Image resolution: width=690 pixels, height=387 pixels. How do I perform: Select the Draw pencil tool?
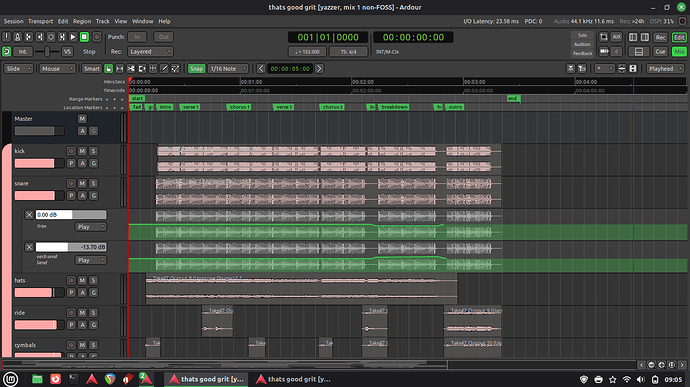pos(164,69)
